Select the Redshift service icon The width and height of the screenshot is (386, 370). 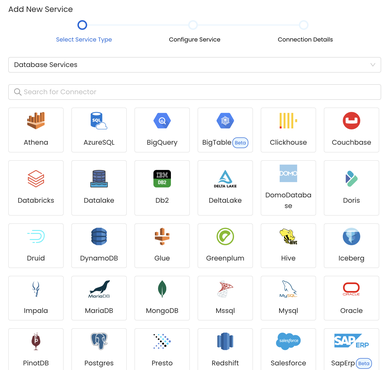point(225,341)
